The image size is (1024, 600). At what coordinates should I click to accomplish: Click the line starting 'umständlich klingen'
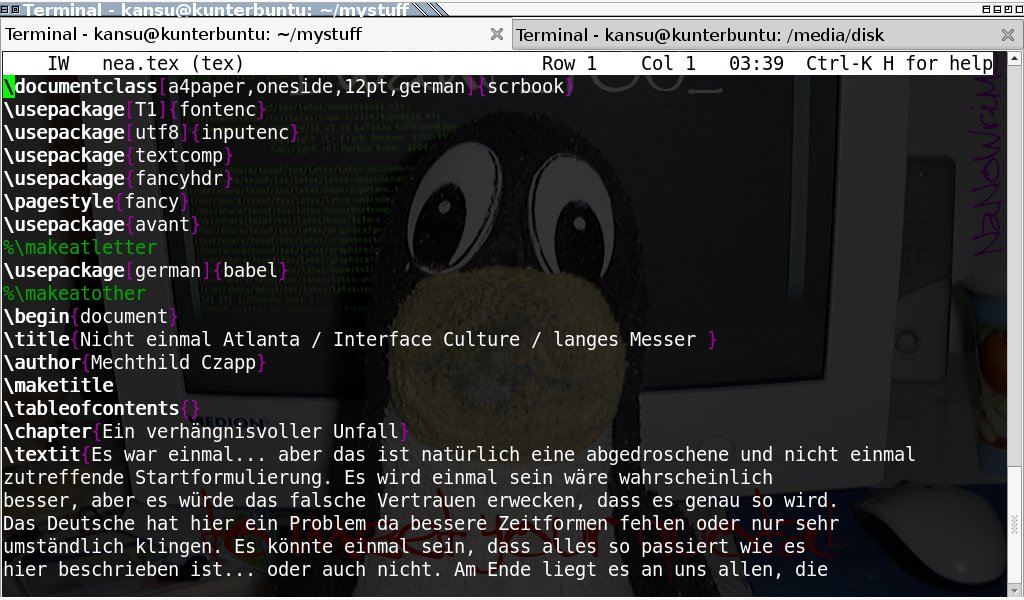(404, 546)
